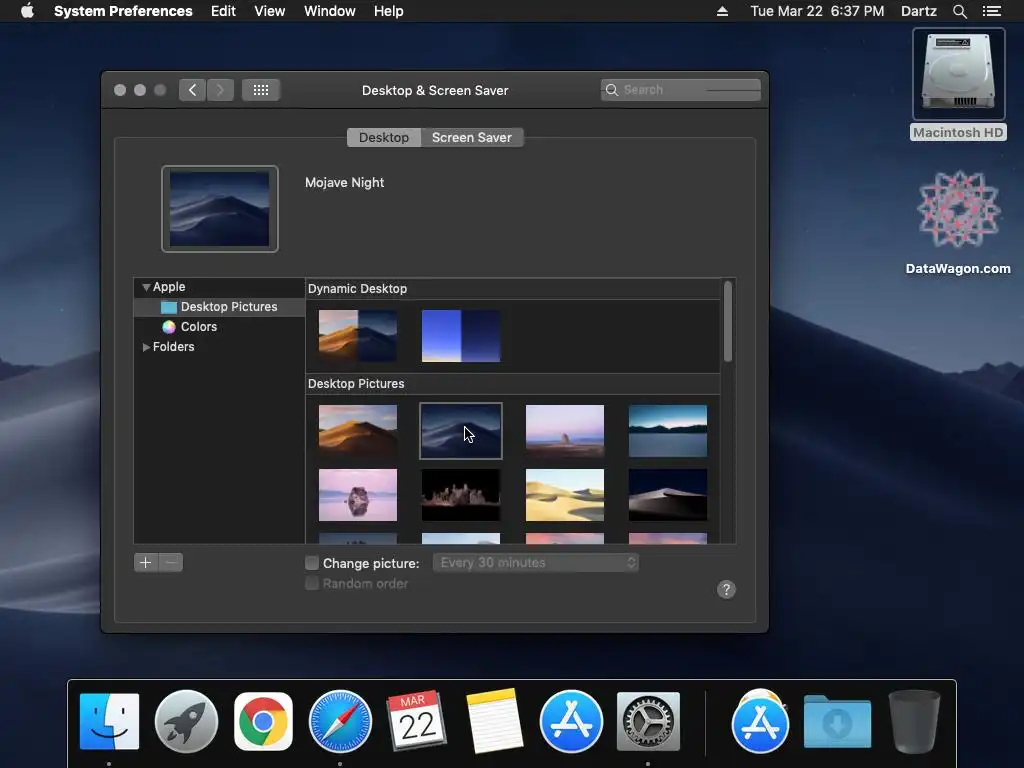Open the Edit menu
Screen dimensions: 1024x768
coord(223,11)
